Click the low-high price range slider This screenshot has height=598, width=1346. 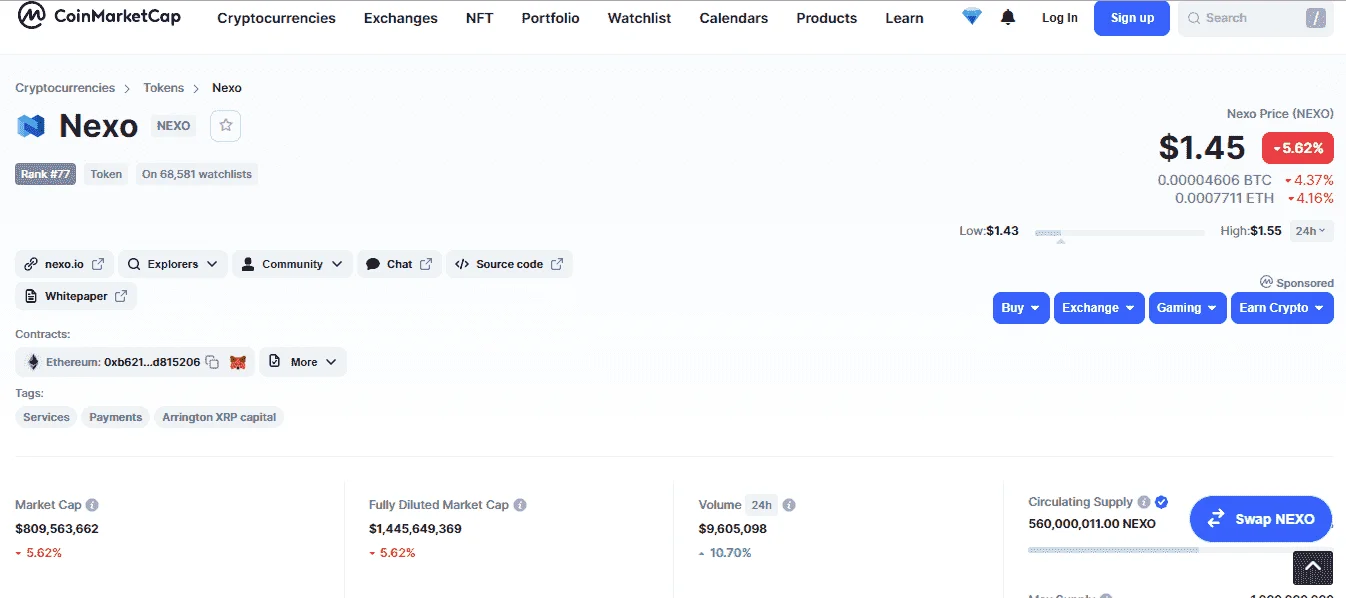click(x=1120, y=233)
